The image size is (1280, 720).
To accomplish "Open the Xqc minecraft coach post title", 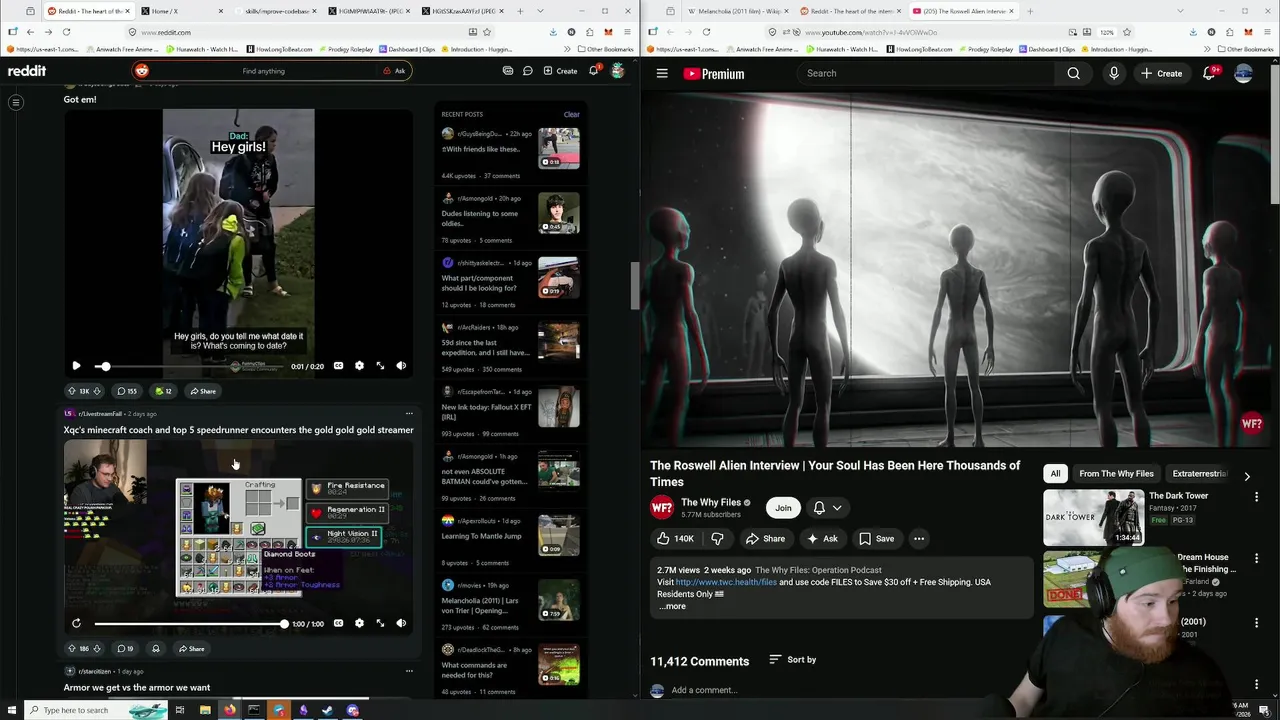I will (x=238, y=430).
